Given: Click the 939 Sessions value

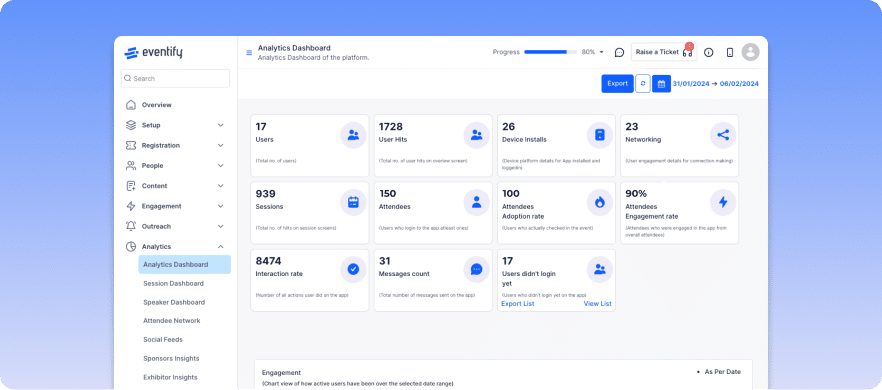Looking at the screenshot, I should (266, 194).
